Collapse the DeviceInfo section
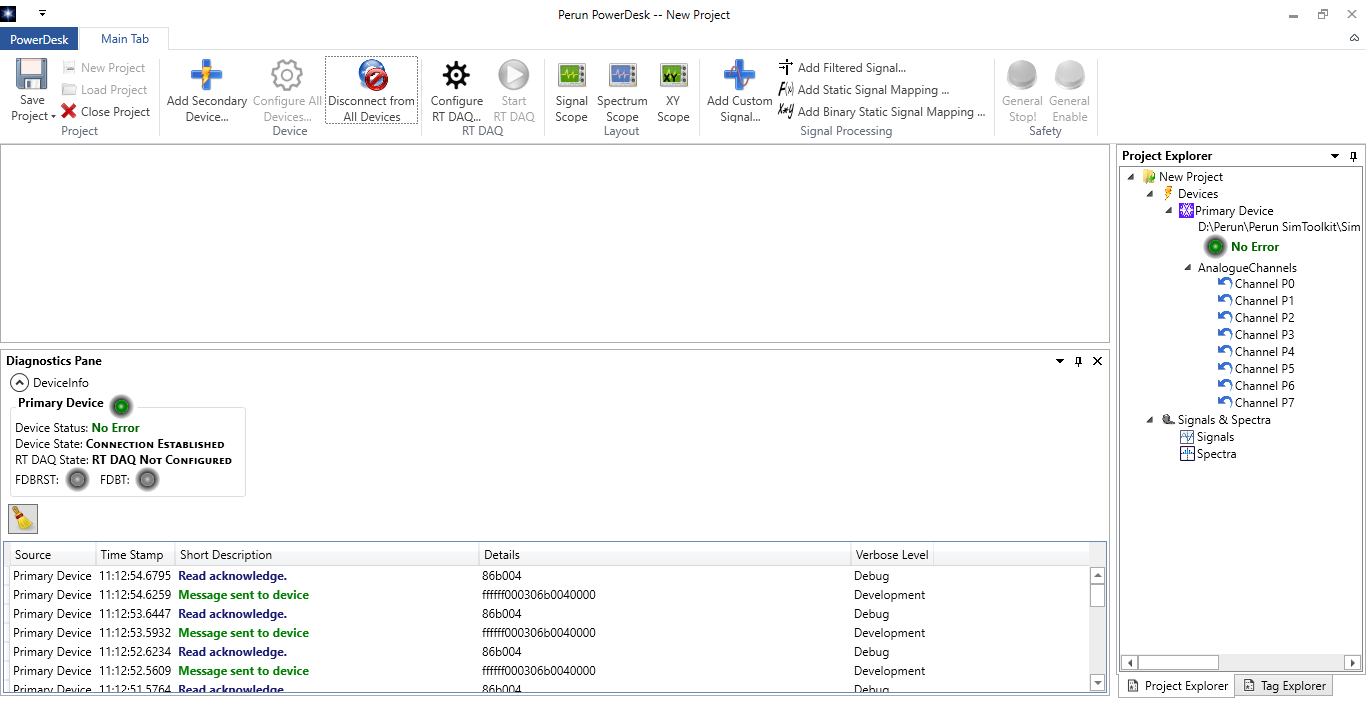Viewport: 1366px width, 728px height. pos(20,382)
